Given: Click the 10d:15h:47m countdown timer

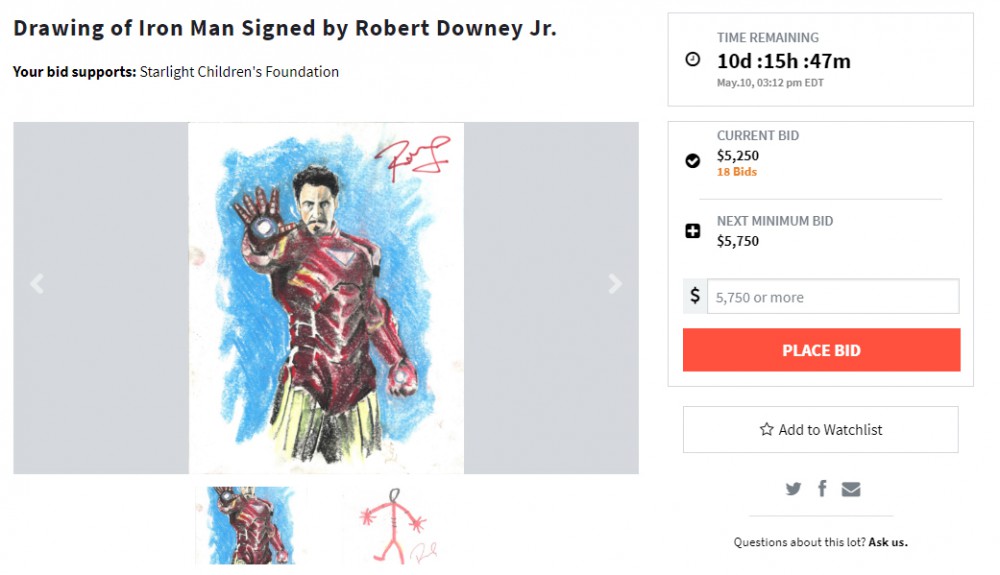Looking at the screenshot, I should [784, 61].
